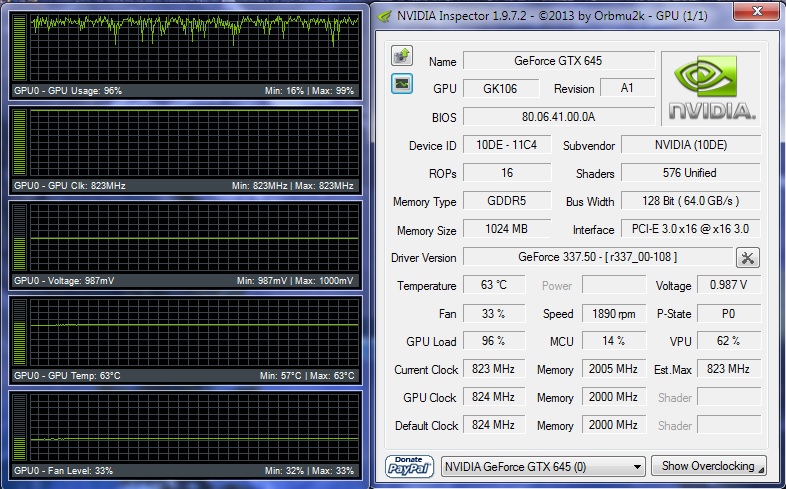
Task: Close the NVIDIA Inspector window
Action: [x=757, y=11]
